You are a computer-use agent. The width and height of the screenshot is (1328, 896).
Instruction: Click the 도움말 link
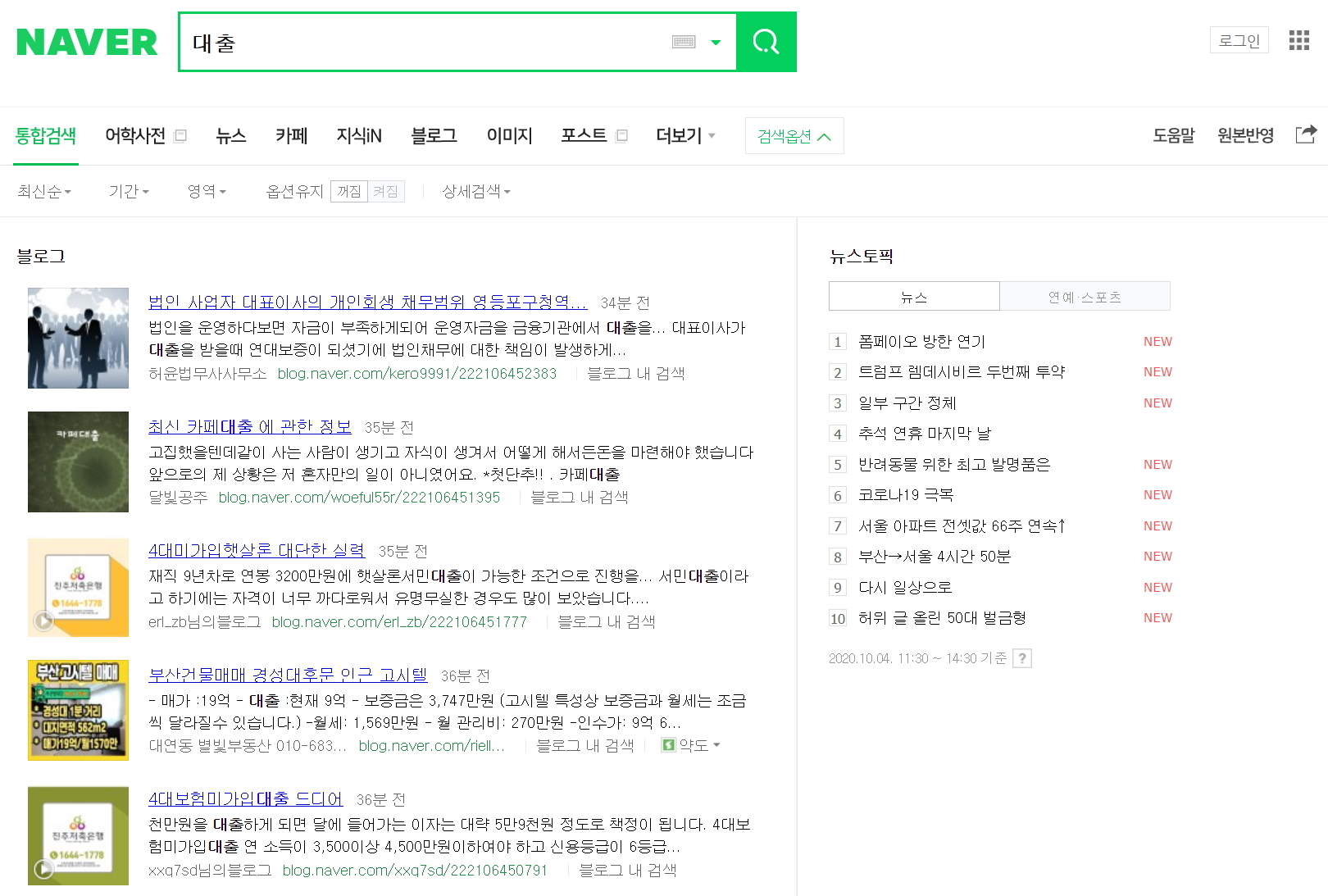1174,135
